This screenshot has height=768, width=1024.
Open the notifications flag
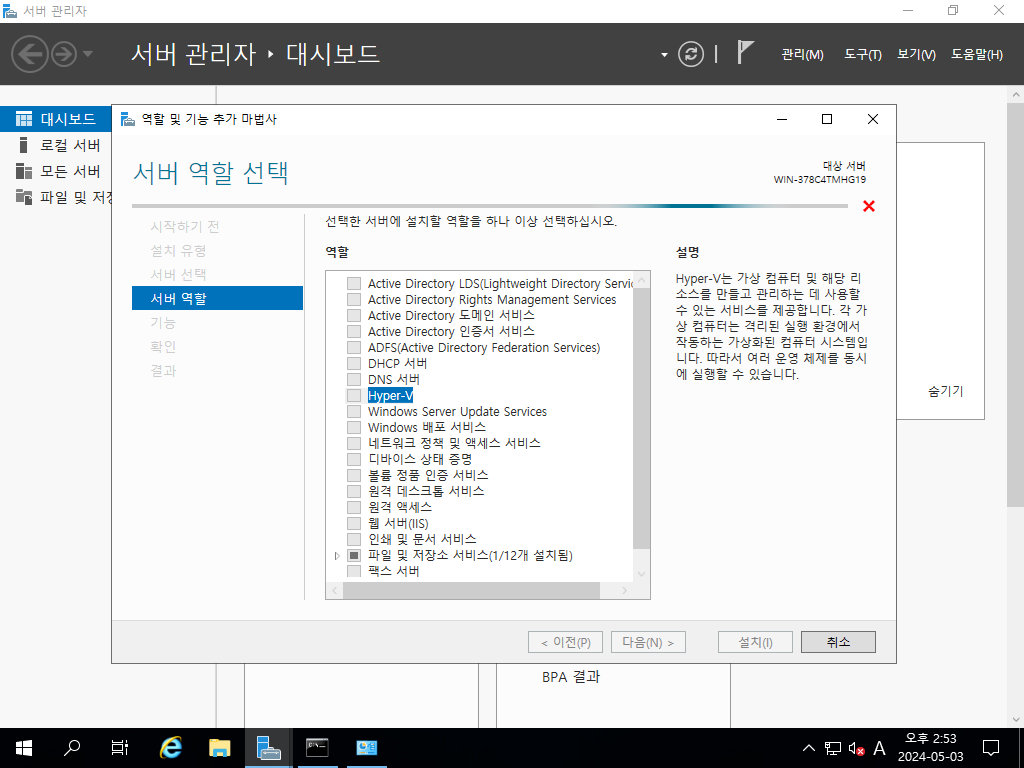tap(745, 52)
